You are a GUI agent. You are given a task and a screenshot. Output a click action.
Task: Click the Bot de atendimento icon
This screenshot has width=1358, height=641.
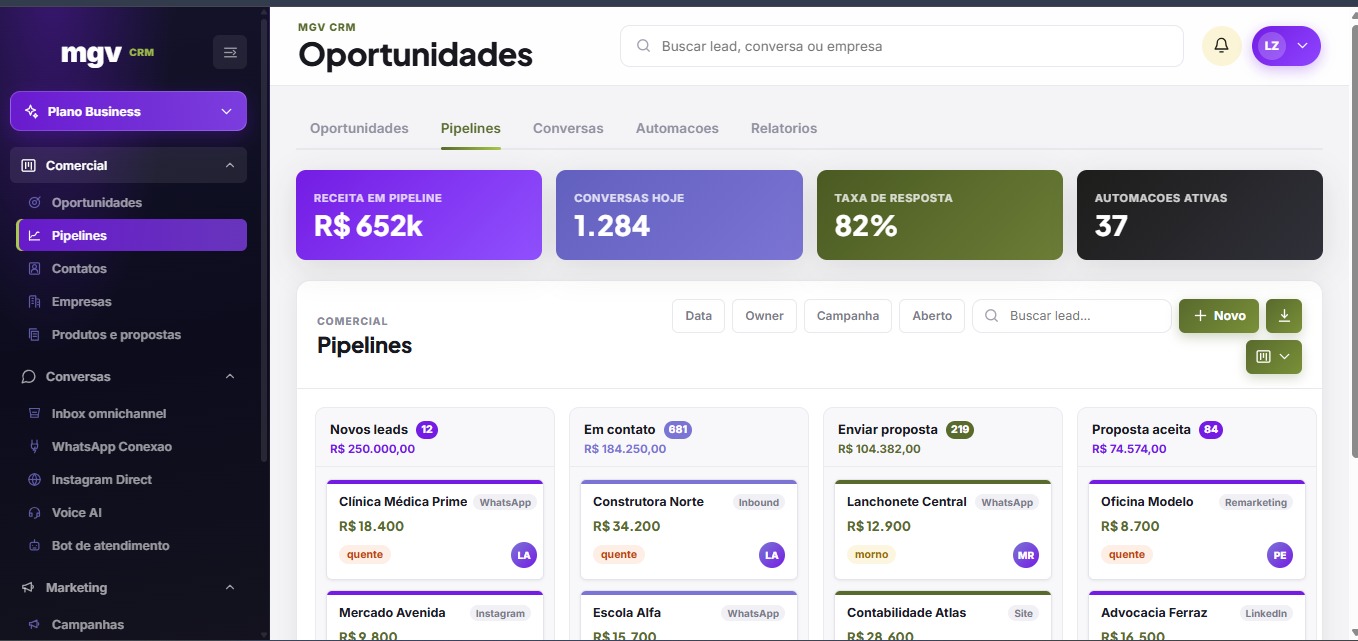coord(35,545)
